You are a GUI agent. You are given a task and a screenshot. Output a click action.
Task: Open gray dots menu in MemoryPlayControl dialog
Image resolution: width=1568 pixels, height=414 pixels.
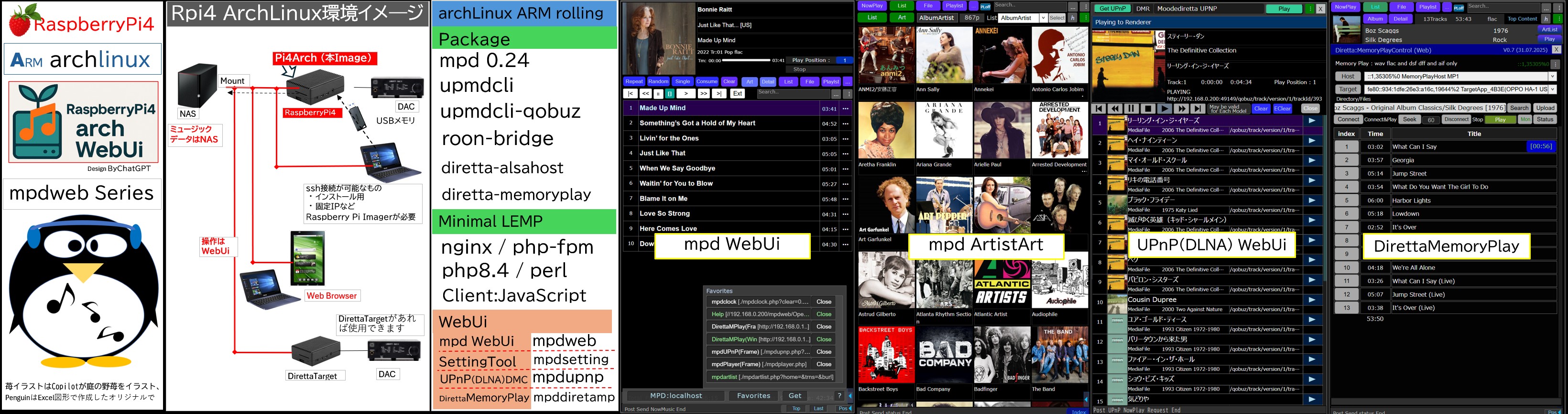(x=1556, y=64)
